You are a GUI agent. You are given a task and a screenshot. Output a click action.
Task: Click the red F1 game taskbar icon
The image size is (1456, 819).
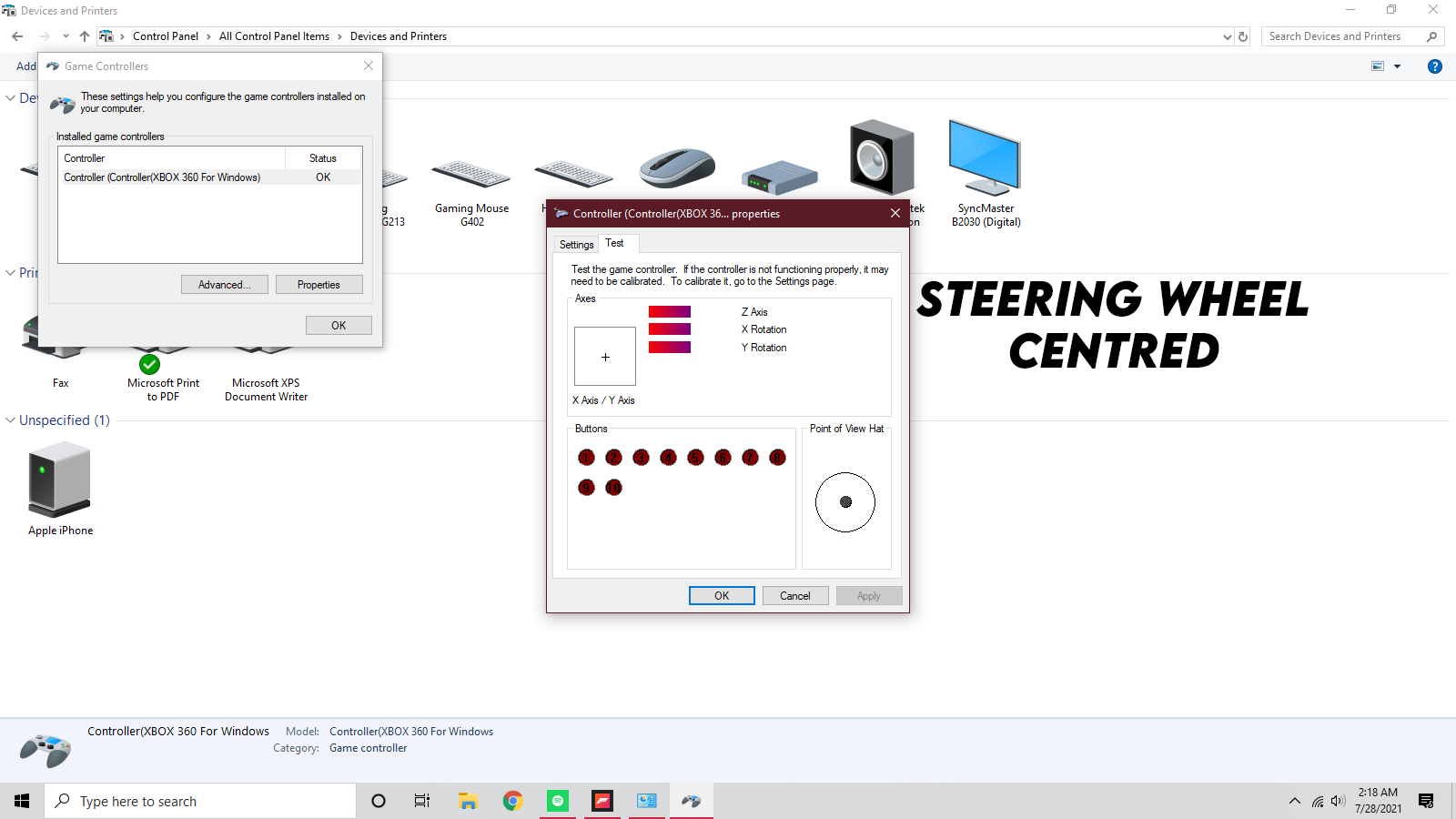(602, 801)
